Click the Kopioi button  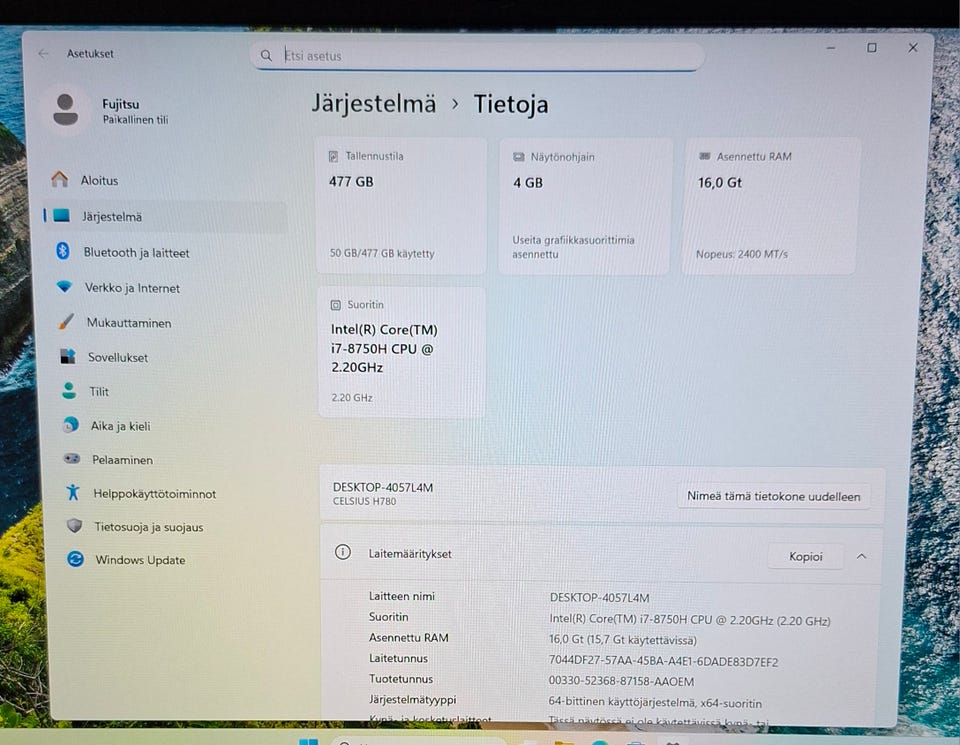coord(805,556)
